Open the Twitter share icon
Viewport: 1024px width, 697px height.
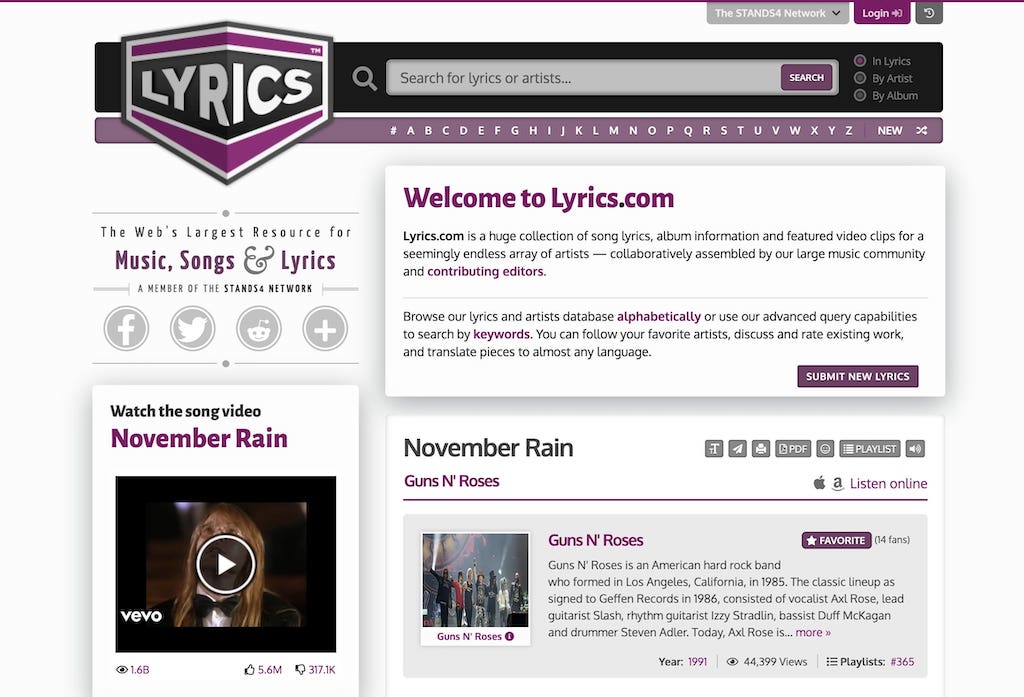[x=192, y=328]
